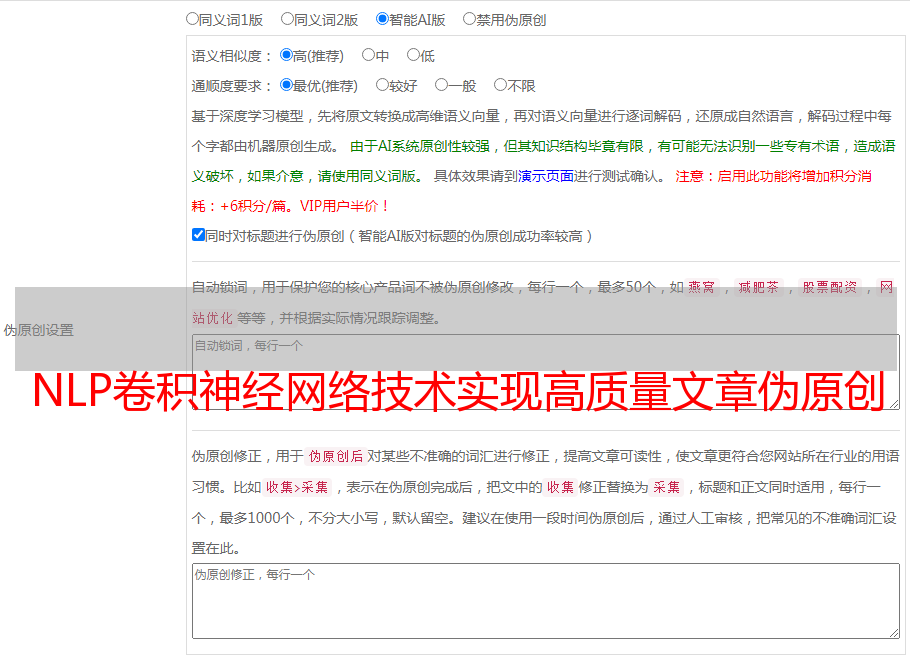Click the 减肥茶 example keyword
The image size is (911, 658).
pos(758,287)
